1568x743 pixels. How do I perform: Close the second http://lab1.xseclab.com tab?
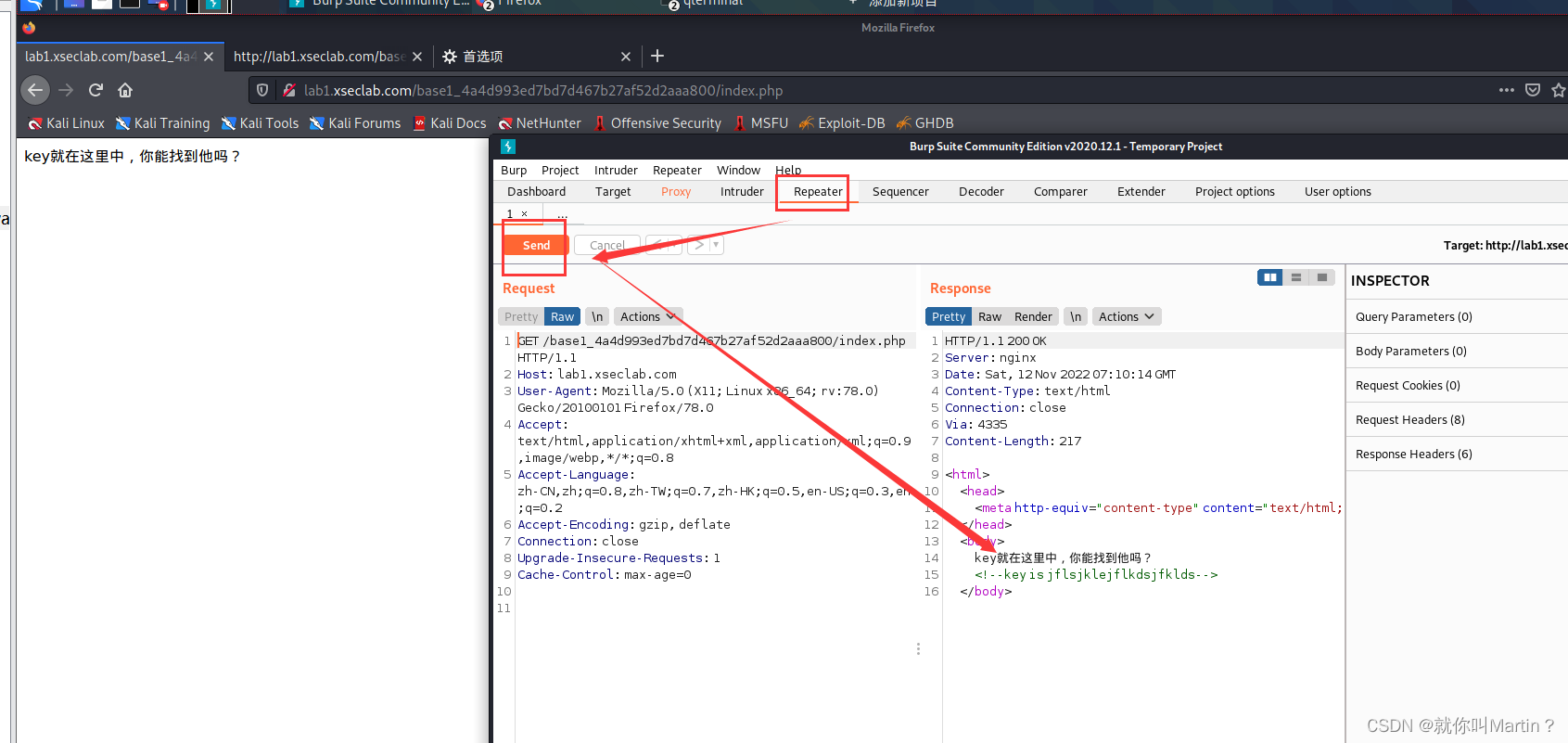click(417, 57)
